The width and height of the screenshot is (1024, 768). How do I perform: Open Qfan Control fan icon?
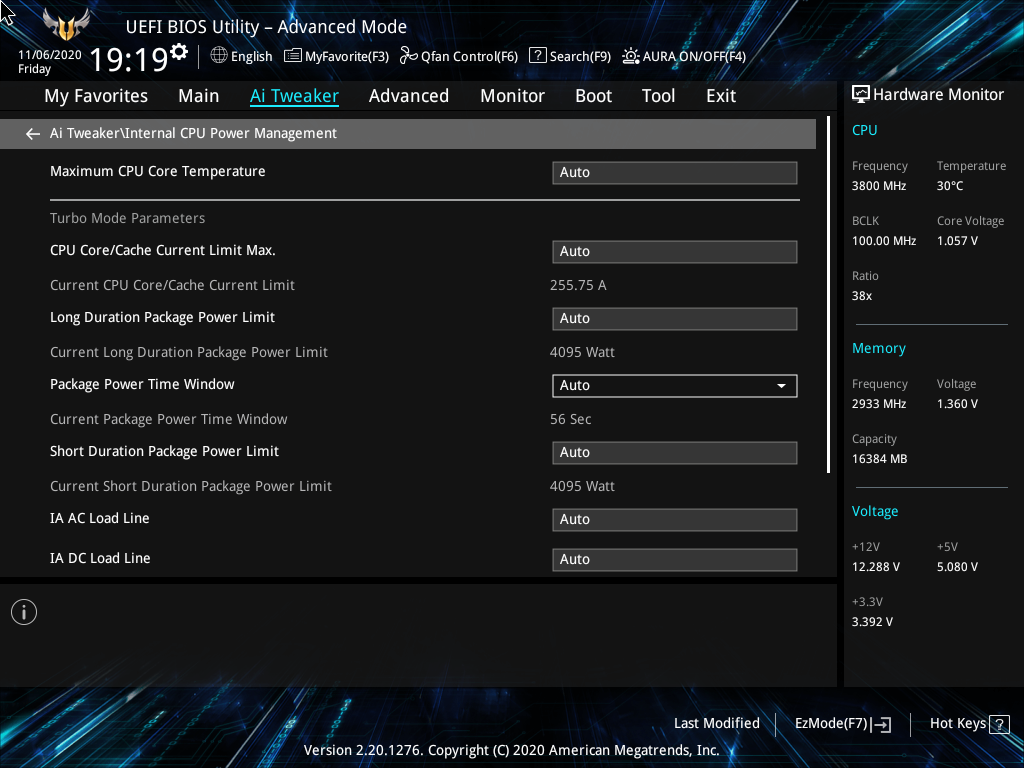(408, 56)
